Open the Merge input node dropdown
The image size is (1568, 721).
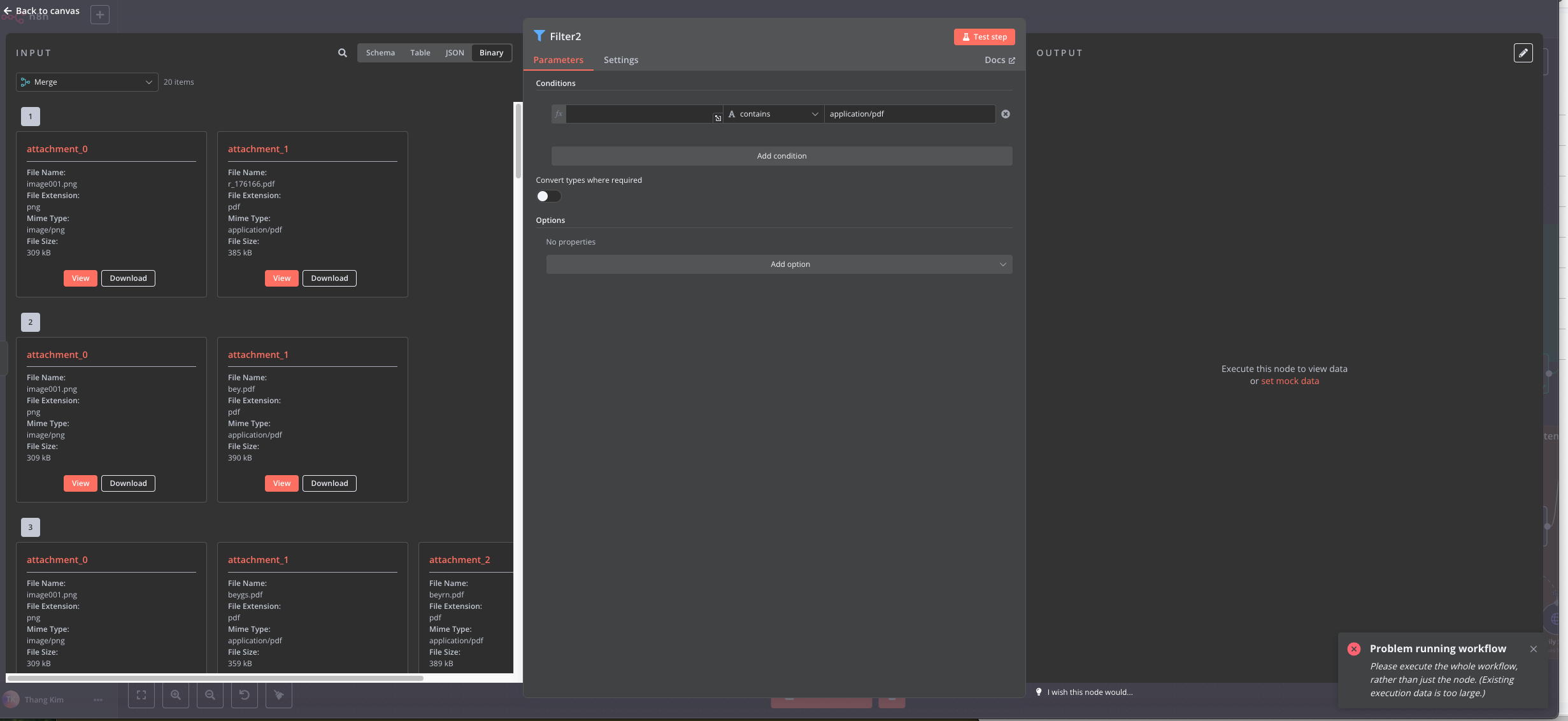click(87, 82)
